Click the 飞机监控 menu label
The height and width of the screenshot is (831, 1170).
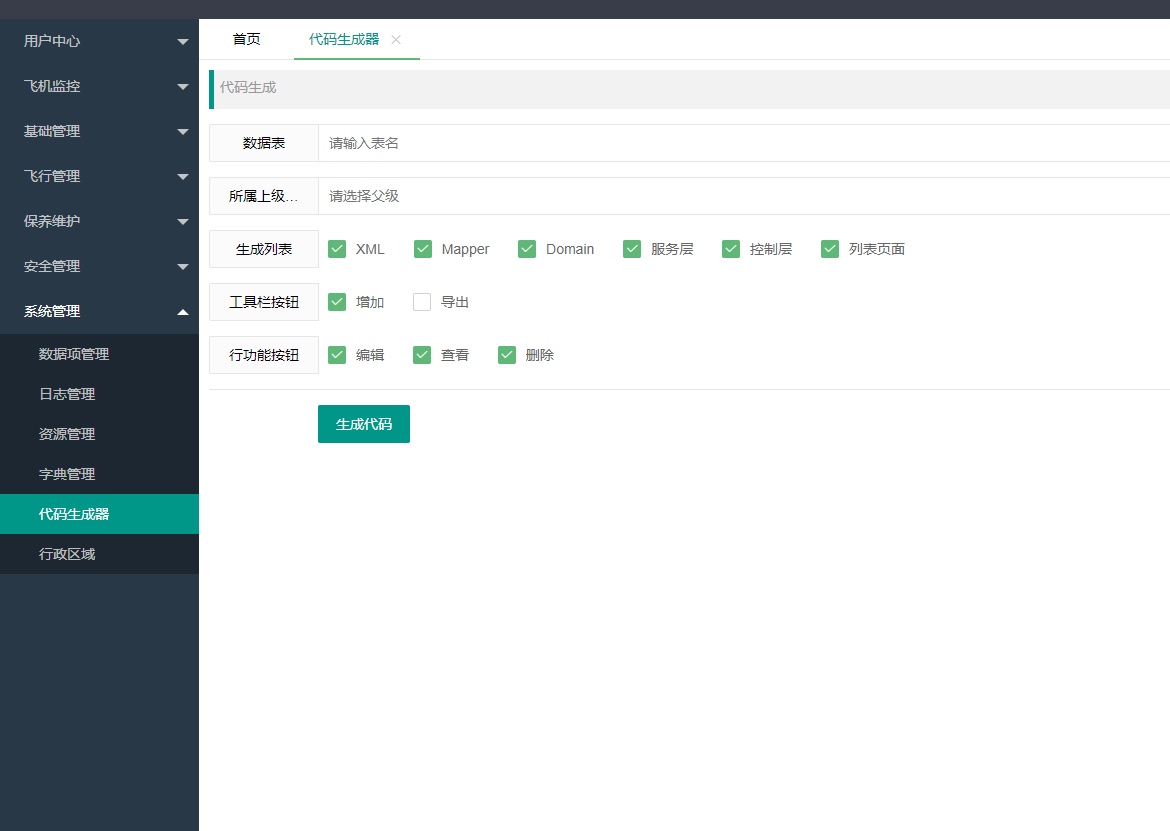pyautogui.click(x=51, y=86)
